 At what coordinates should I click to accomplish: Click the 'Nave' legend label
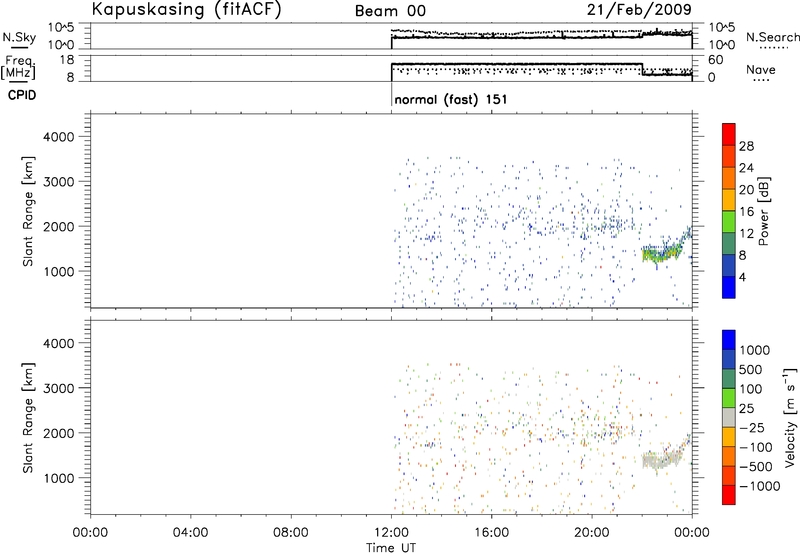pos(761,69)
